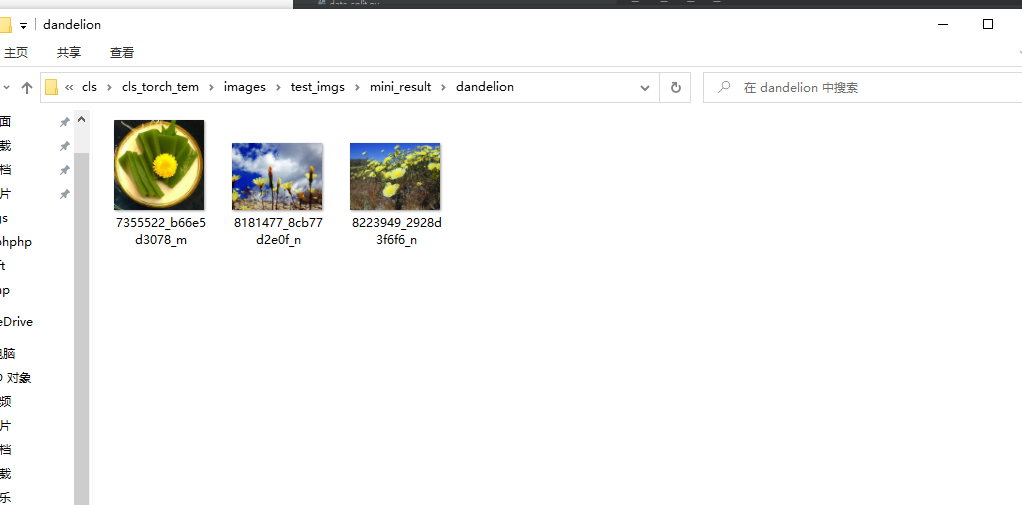Click the search magnifier icon
The width and height of the screenshot is (1022, 505).
point(723,87)
